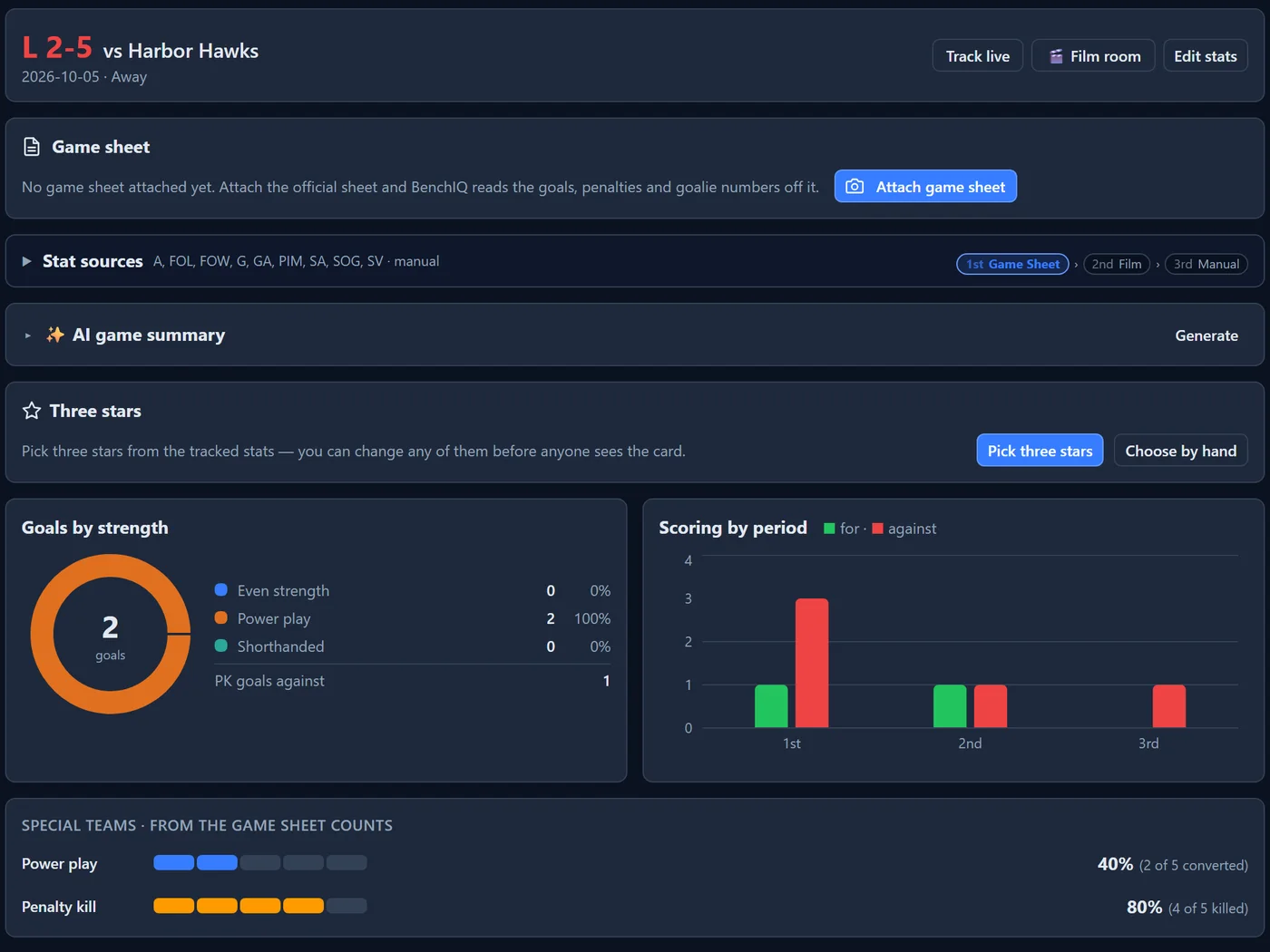
Task: Click the 'Scoring by period' heading
Action: click(733, 528)
